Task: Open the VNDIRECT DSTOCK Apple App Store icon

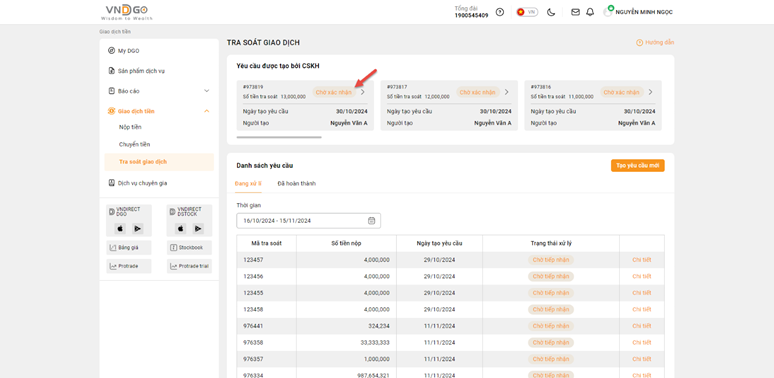Action: pyautogui.click(x=181, y=228)
